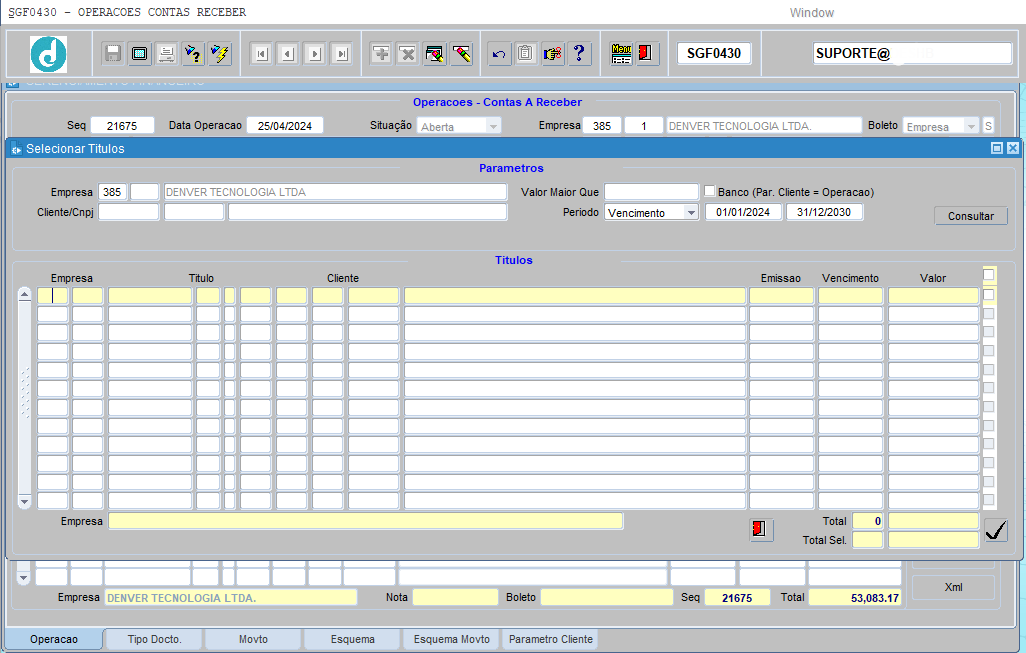Click the Xml button
The image size is (1026, 653).
953,587
